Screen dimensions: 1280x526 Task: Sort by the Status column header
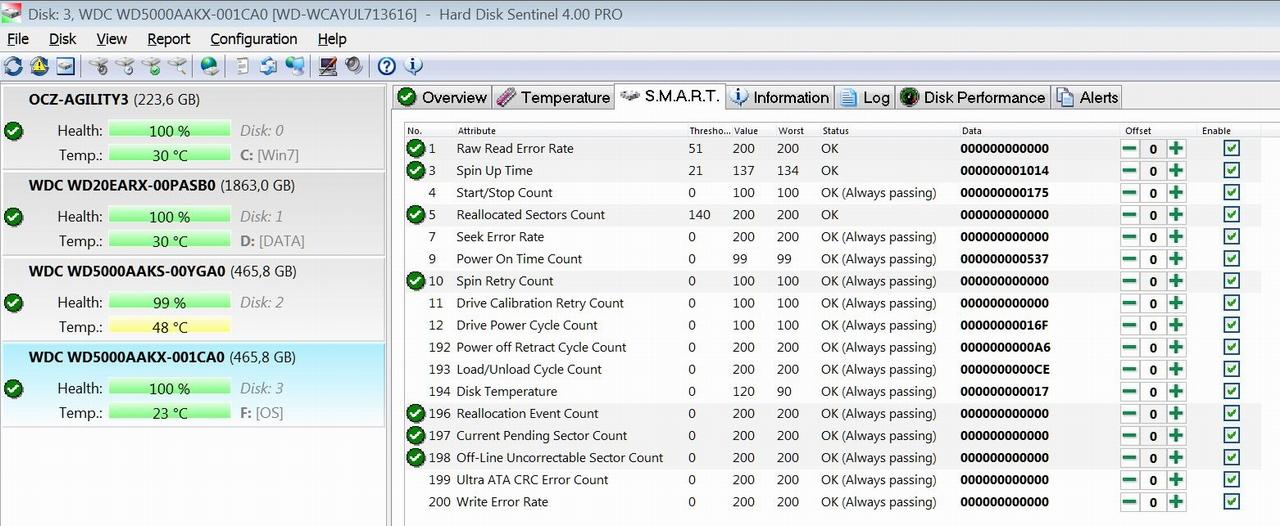(835, 131)
